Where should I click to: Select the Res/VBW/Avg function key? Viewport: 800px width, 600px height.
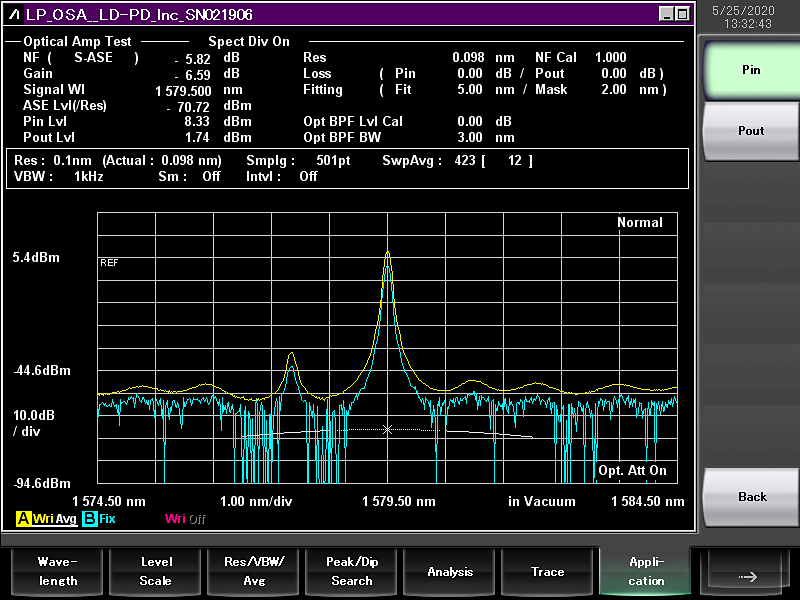coord(254,571)
